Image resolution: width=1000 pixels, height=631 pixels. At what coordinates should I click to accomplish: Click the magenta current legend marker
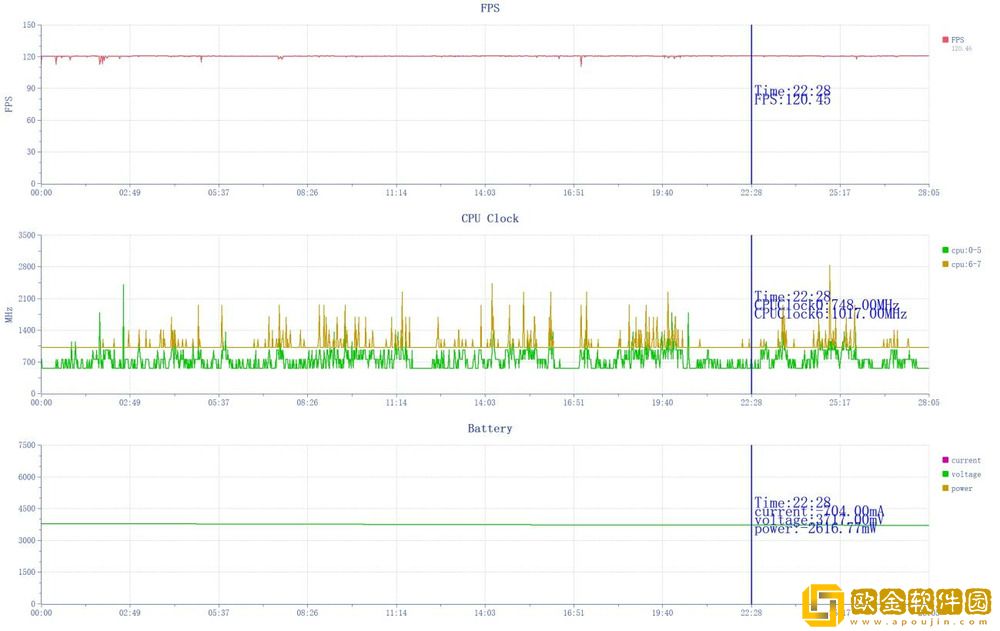[945, 460]
